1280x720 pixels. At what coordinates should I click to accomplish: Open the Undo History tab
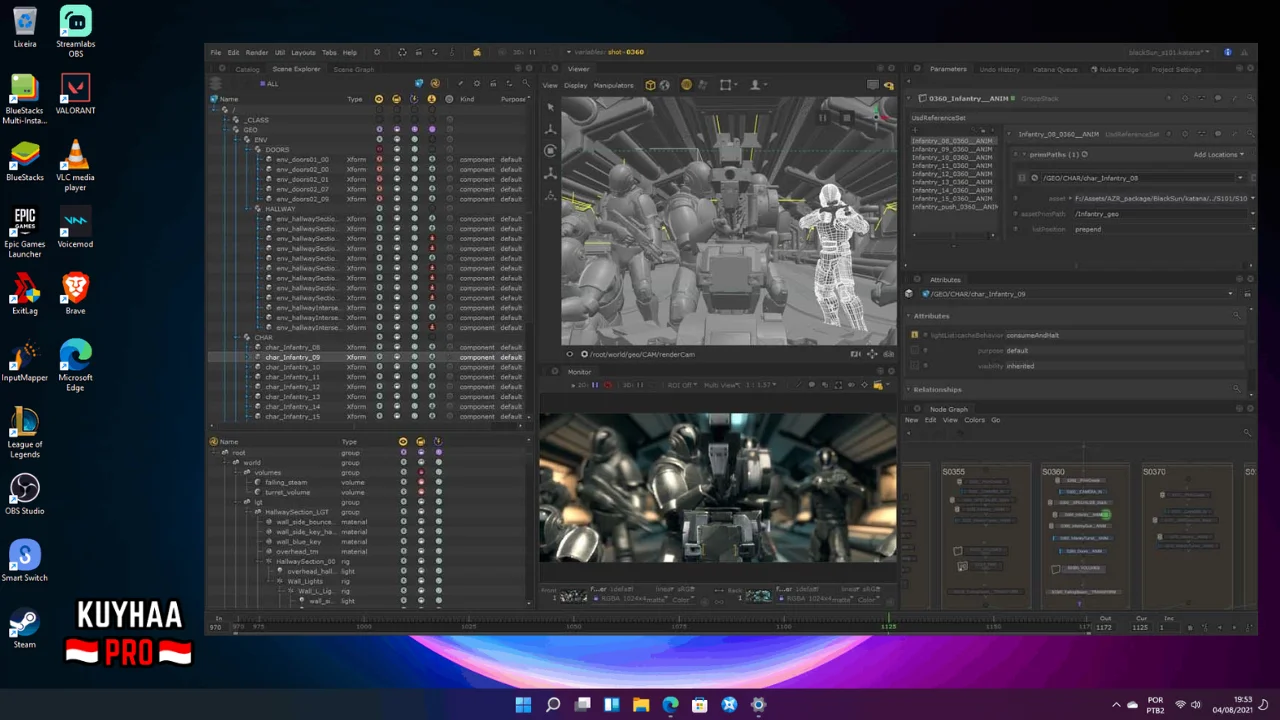pyautogui.click(x=999, y=69)
